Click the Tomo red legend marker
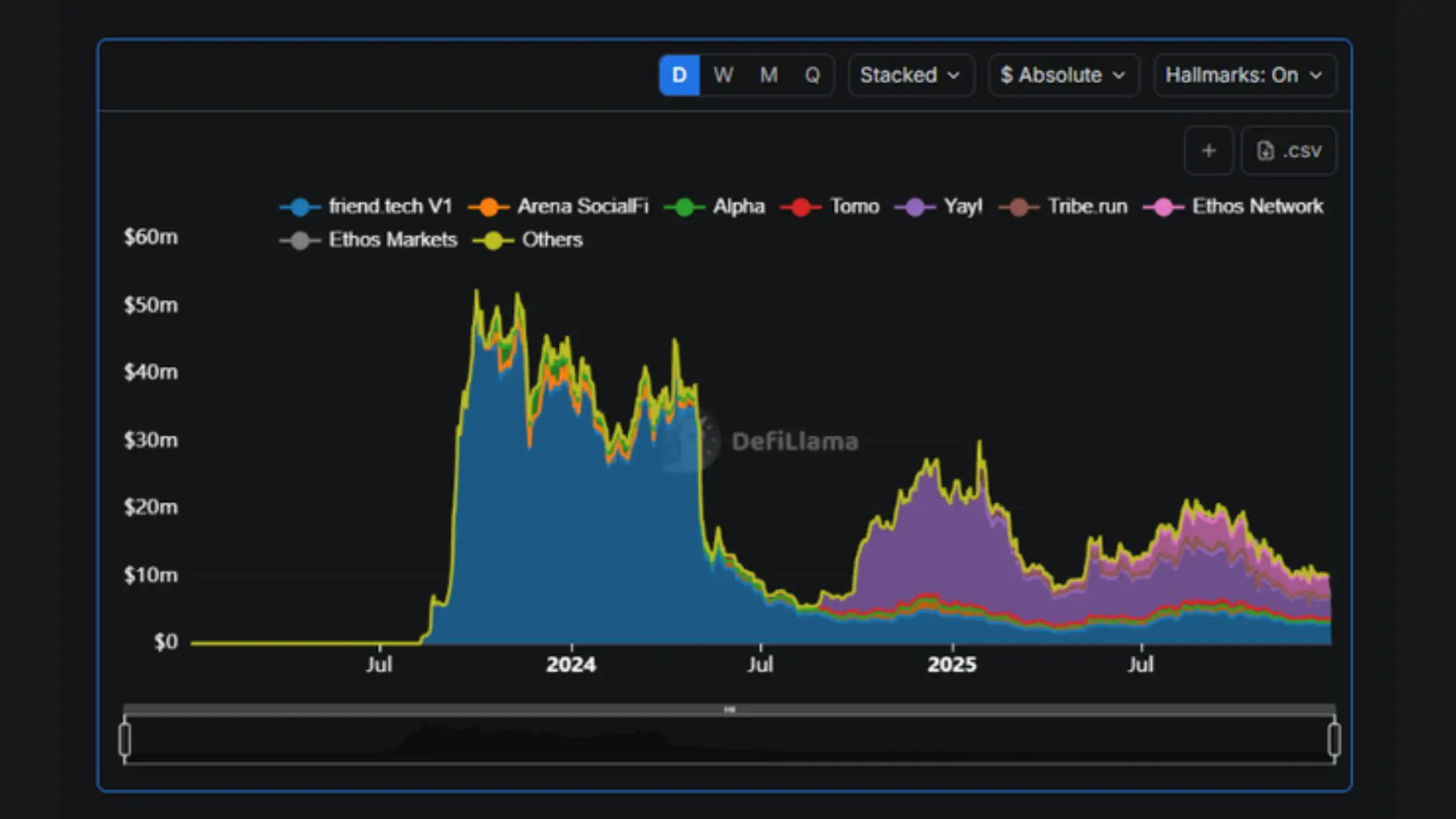The image size is (1456, 819). pyautogui.click(x=801, y=207)
